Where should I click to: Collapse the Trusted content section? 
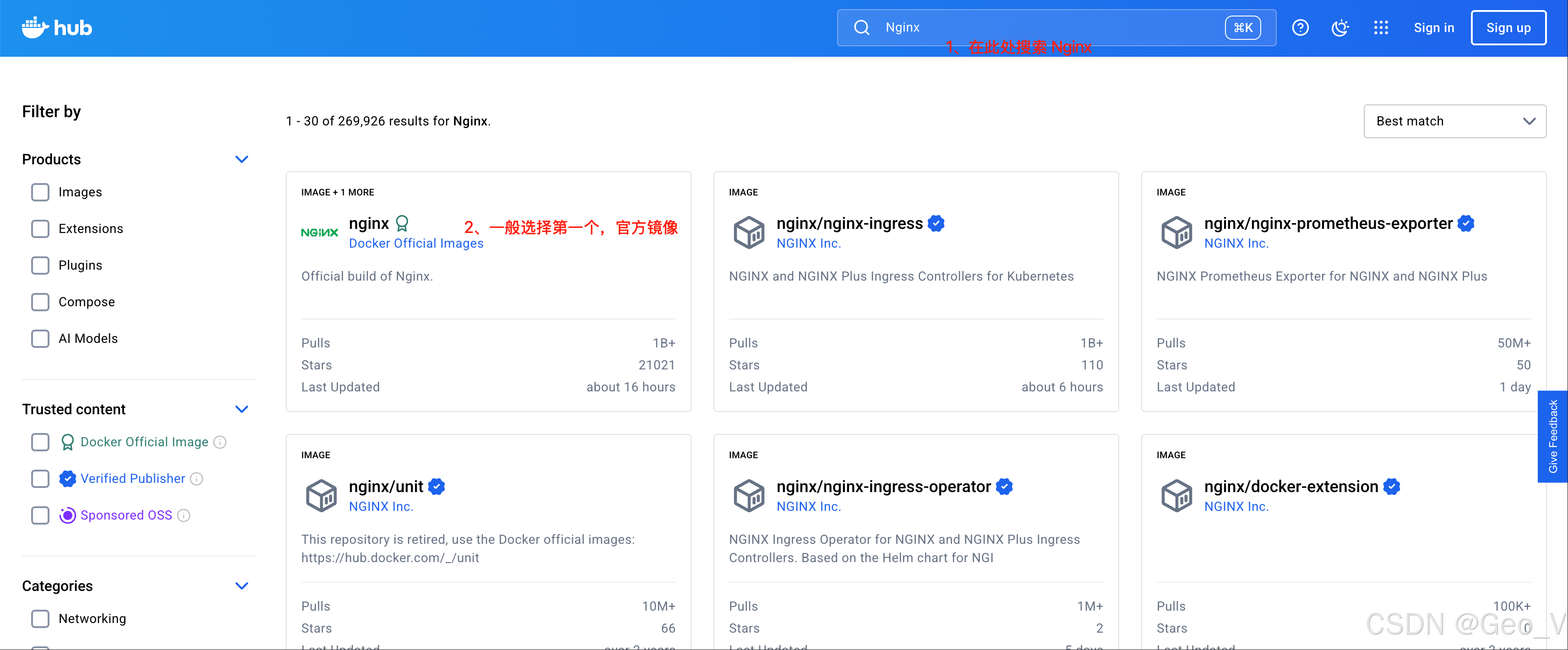tap(242, 410)
